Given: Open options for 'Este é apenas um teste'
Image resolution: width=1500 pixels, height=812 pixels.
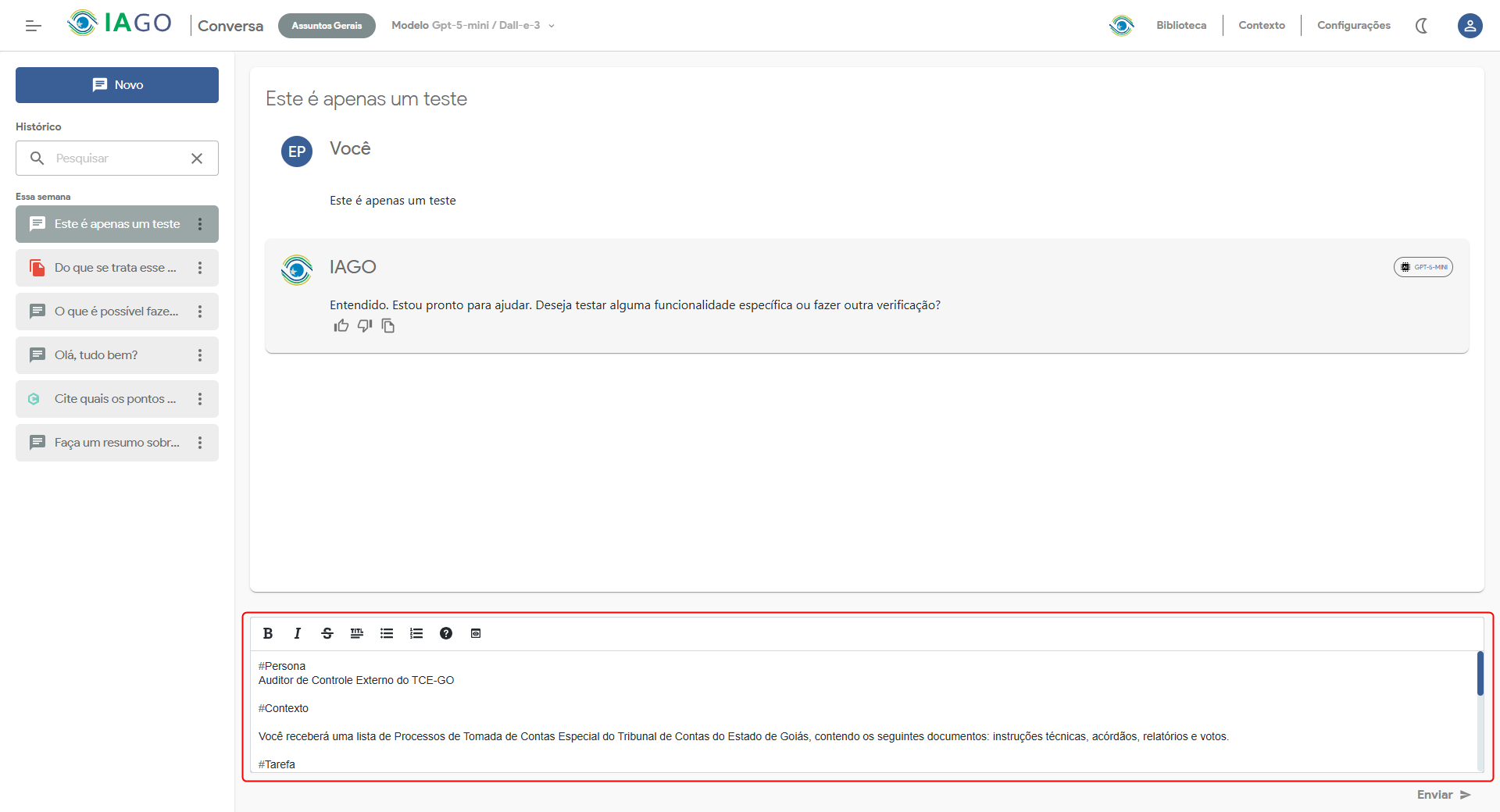Looking at the screenshot, I should coord(200,224).
